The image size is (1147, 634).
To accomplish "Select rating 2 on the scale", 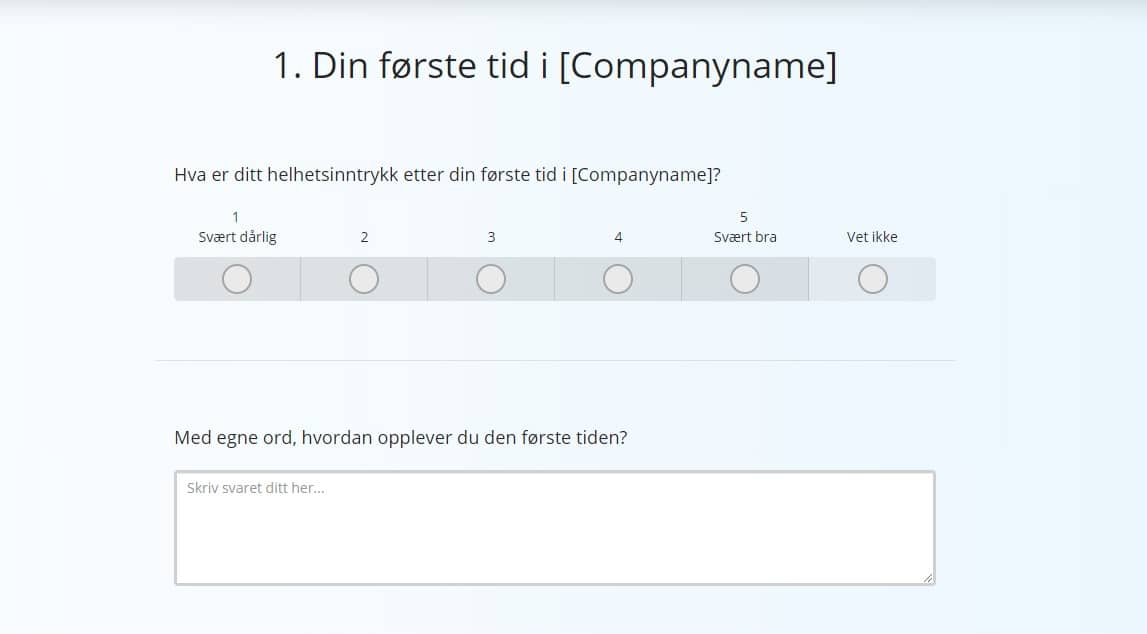I will click(x=363, y=279).
